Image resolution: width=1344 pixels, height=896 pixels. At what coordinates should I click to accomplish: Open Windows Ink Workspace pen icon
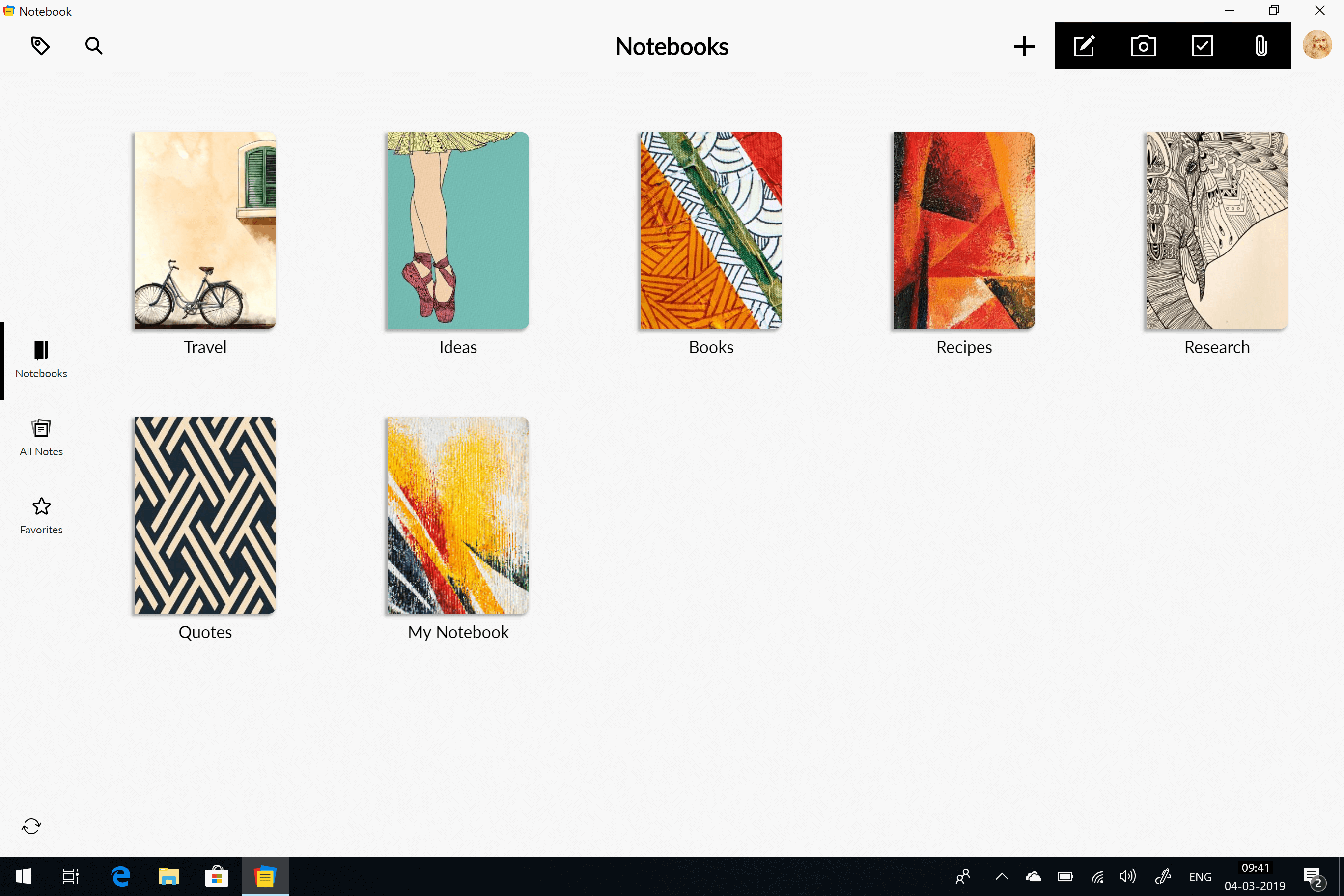tap(1163, 876)
